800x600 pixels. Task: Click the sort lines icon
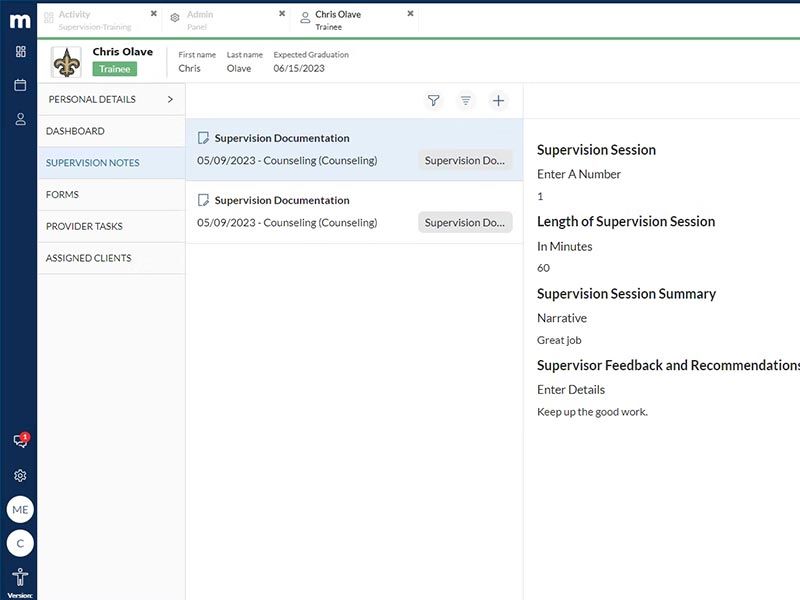tap(466, 101)
